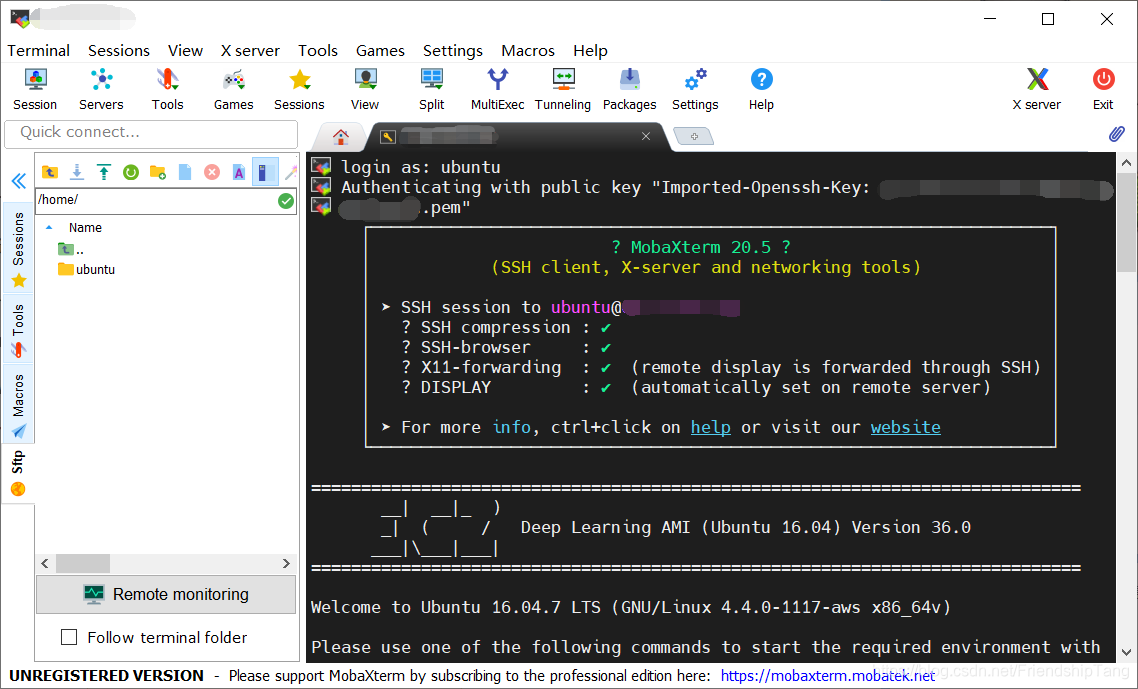Open the View menu

[x=185, y=51]
